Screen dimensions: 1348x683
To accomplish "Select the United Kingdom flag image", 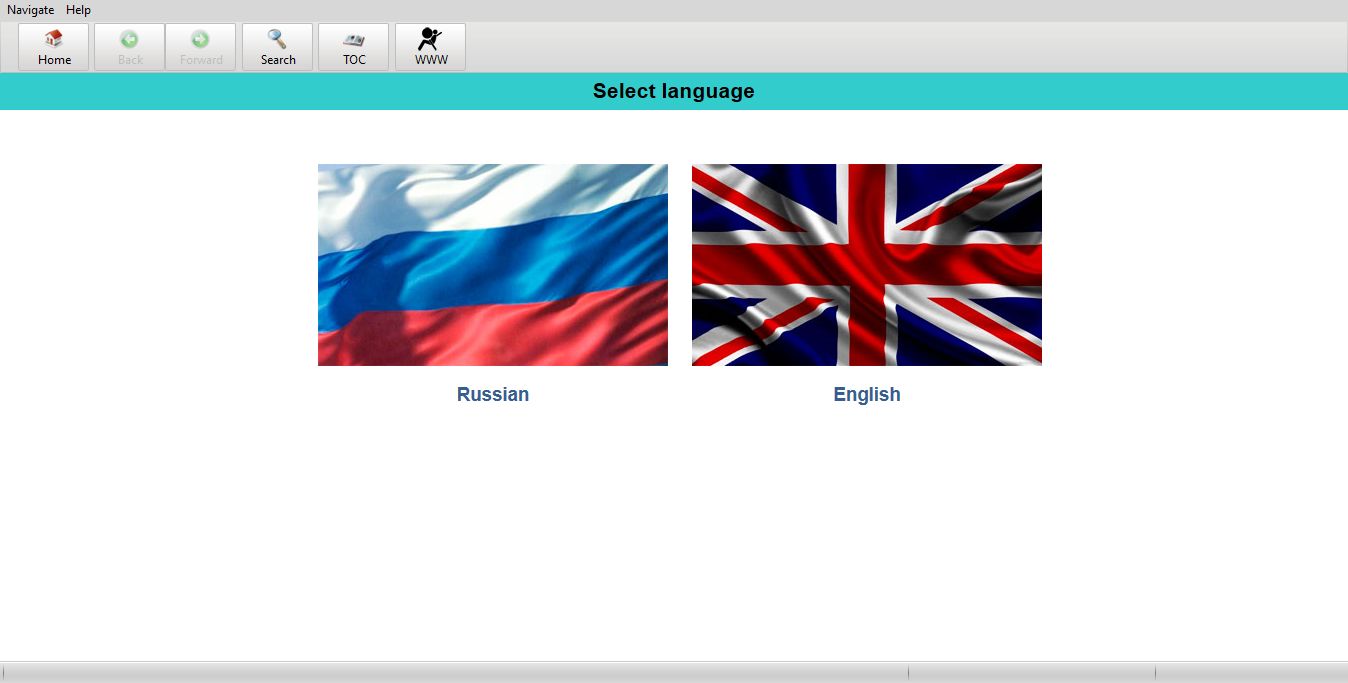I will (867, 265).
